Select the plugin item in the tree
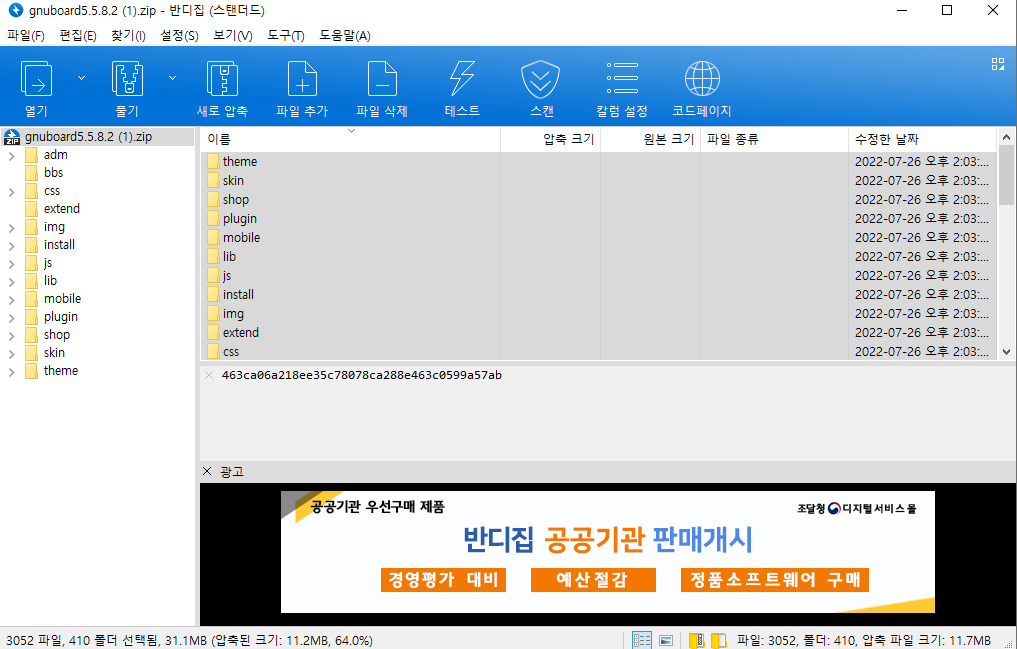The image size is (1017, 649). pos(61,317)
